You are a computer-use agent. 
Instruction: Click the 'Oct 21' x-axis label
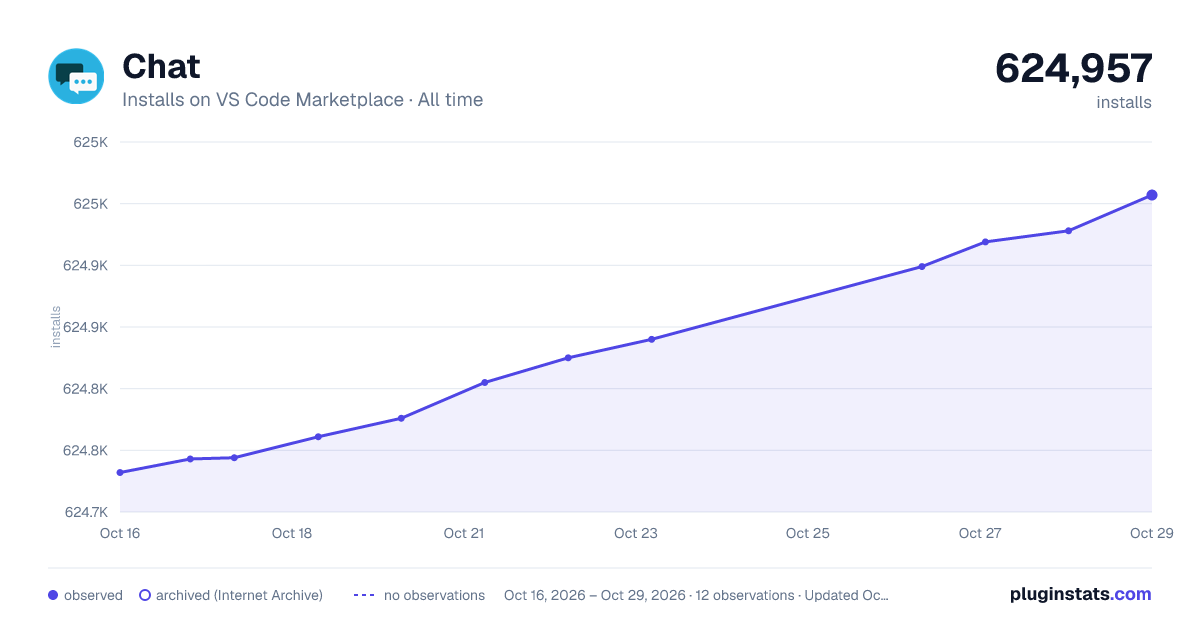[x=464, y=533]
